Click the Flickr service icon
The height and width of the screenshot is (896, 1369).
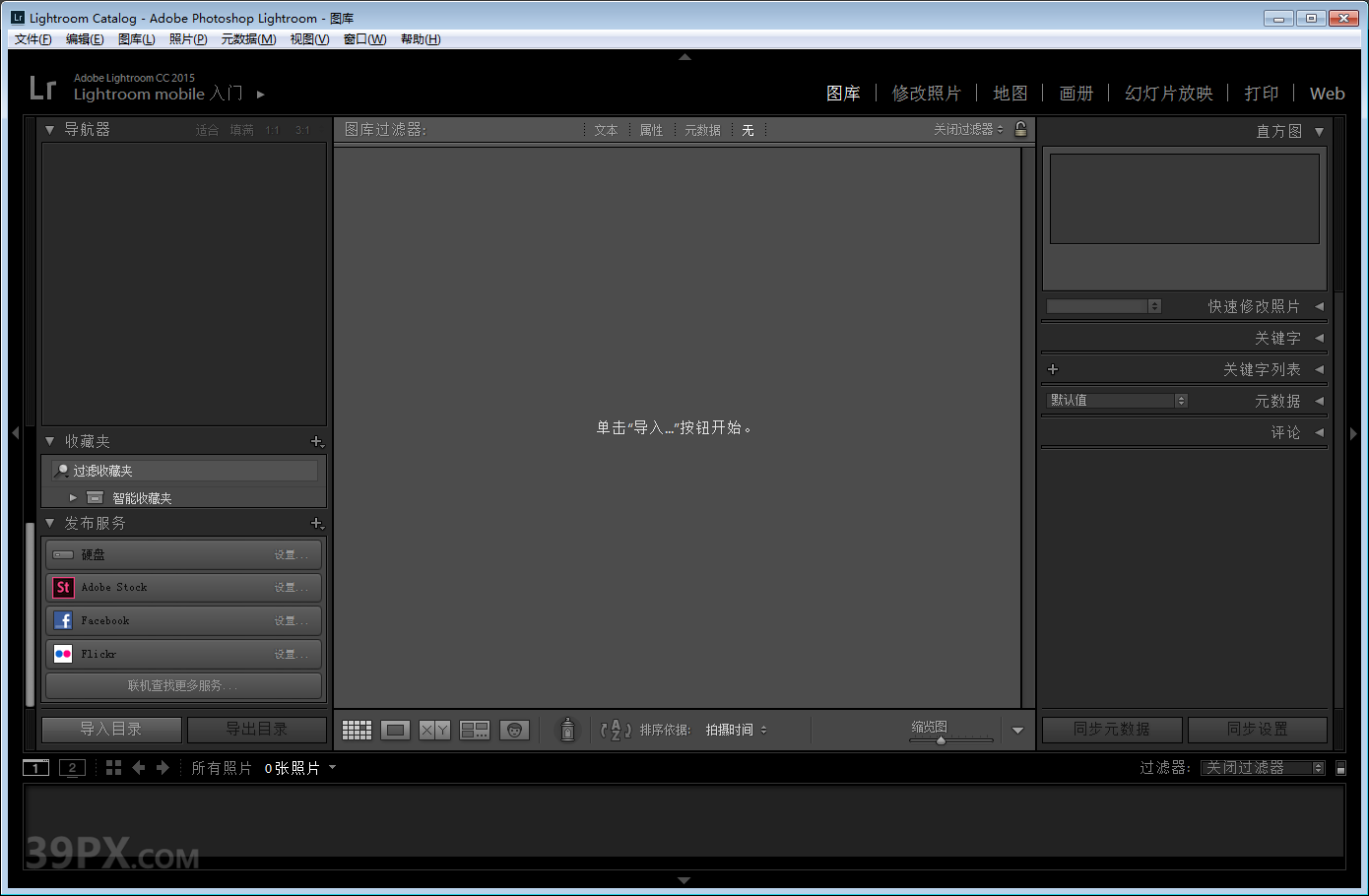63,654
